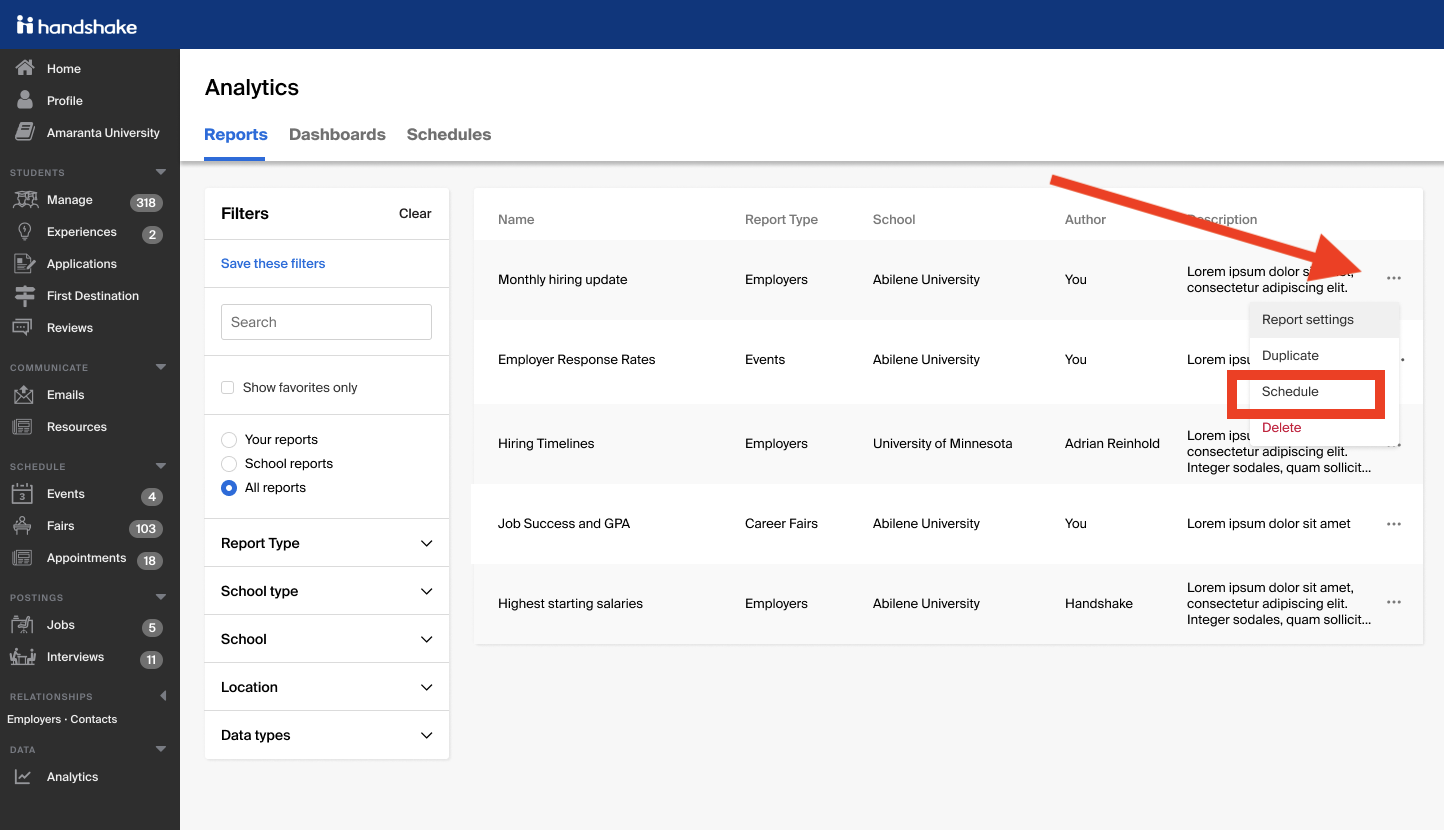The width and height of the screenshot is (1444, 830).
Task: Sort by the Report Type column header
Action: [781, 219]
